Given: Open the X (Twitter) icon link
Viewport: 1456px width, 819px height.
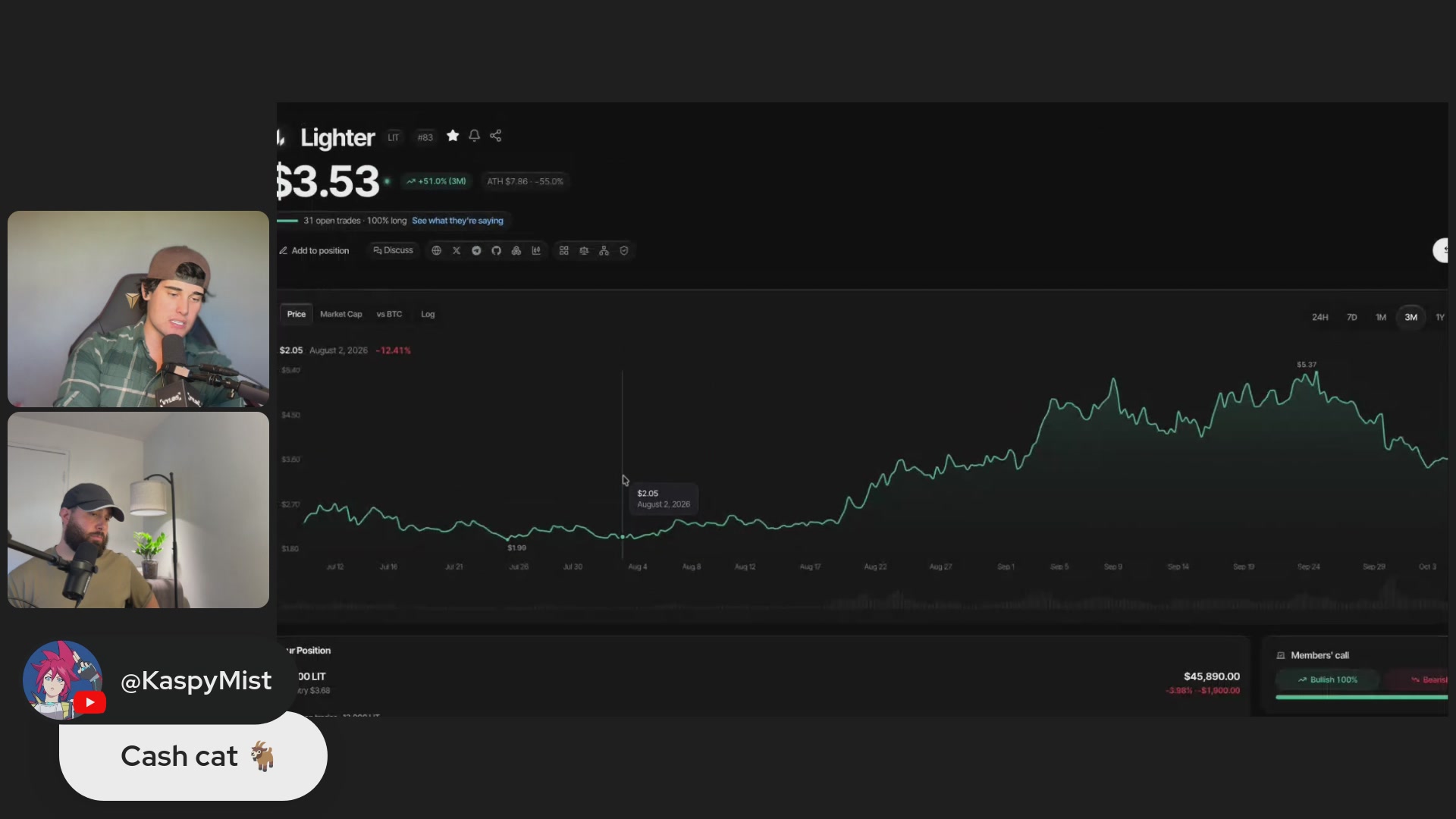Looking at the screenshot, I should (x=457, y=250).
